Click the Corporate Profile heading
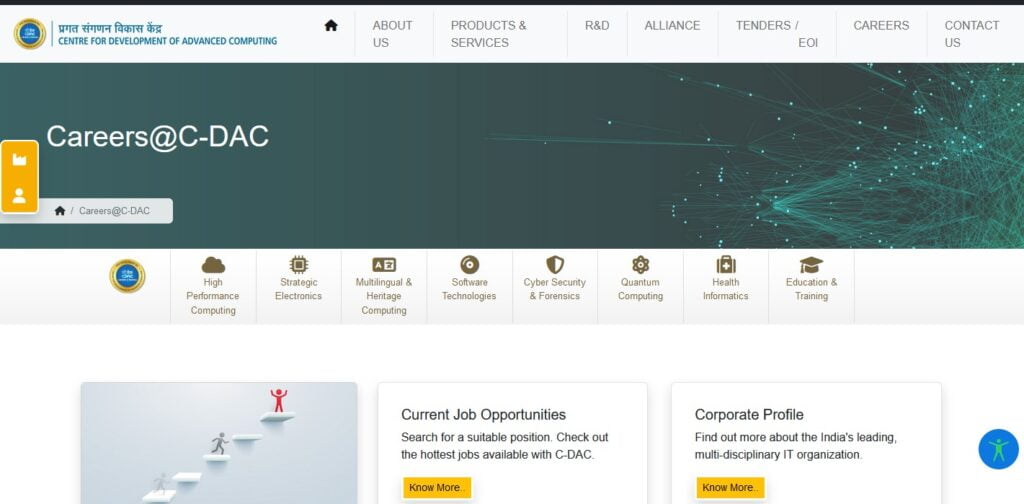Image resolution: width=1024 pixels, height=504 pixels. point(749,415)
